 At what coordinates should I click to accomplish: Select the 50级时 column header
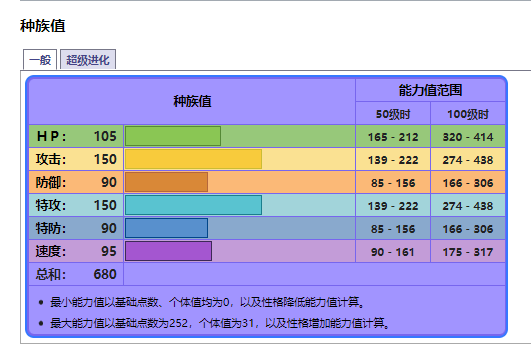(393, 114)
